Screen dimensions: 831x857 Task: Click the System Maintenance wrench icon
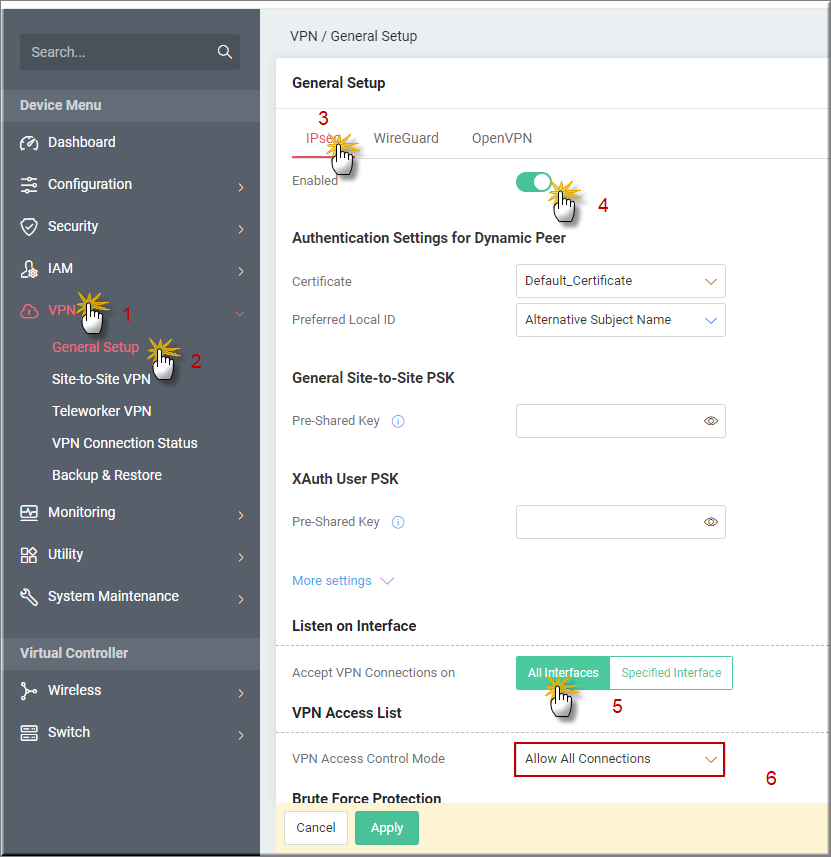pos(29,597)
